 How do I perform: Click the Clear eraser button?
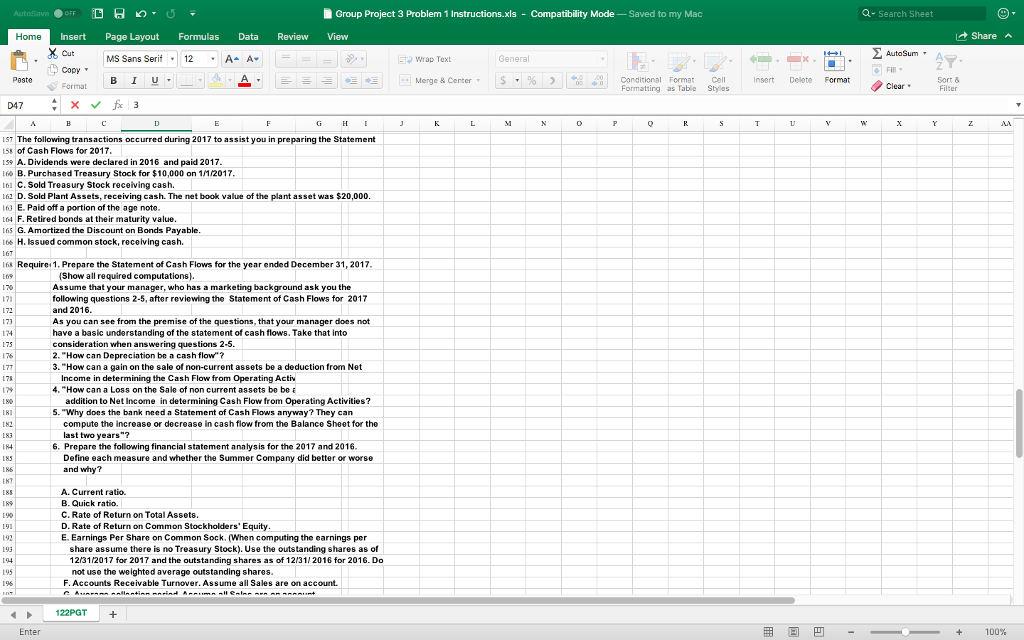click(x=888, y=86)
